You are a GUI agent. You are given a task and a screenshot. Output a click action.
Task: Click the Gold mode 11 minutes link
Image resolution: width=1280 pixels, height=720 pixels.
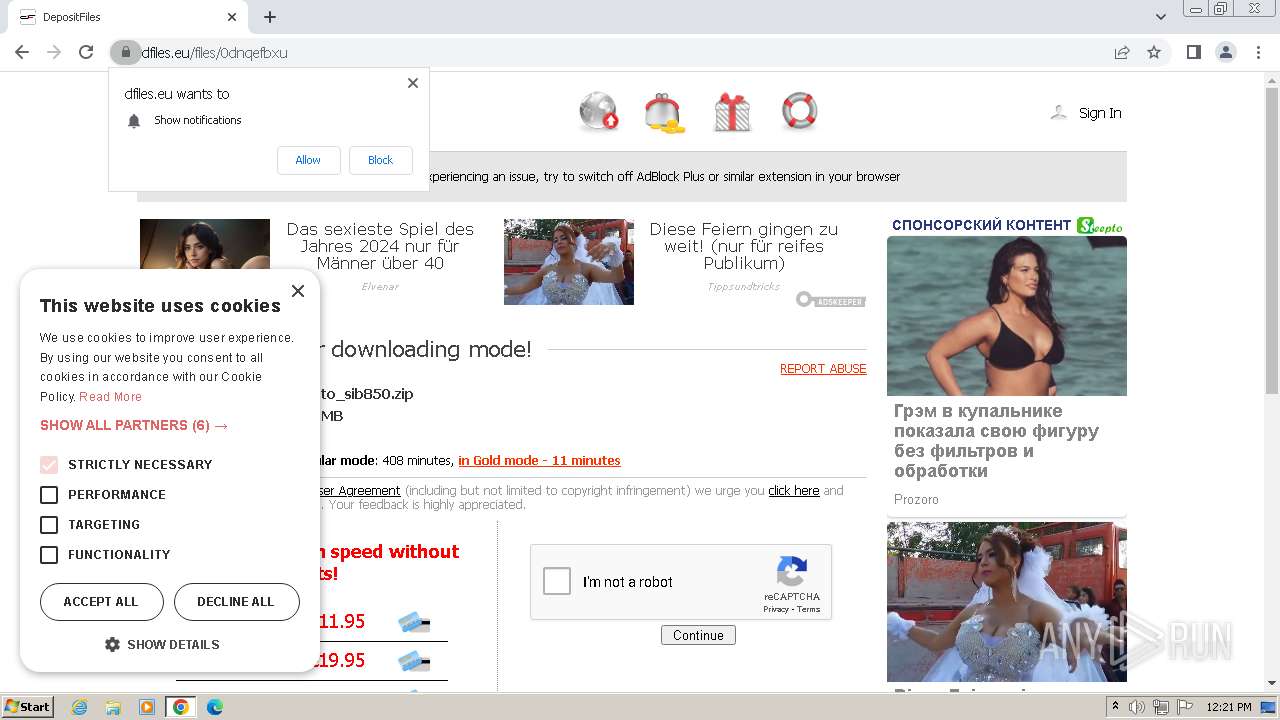(539, 461)
